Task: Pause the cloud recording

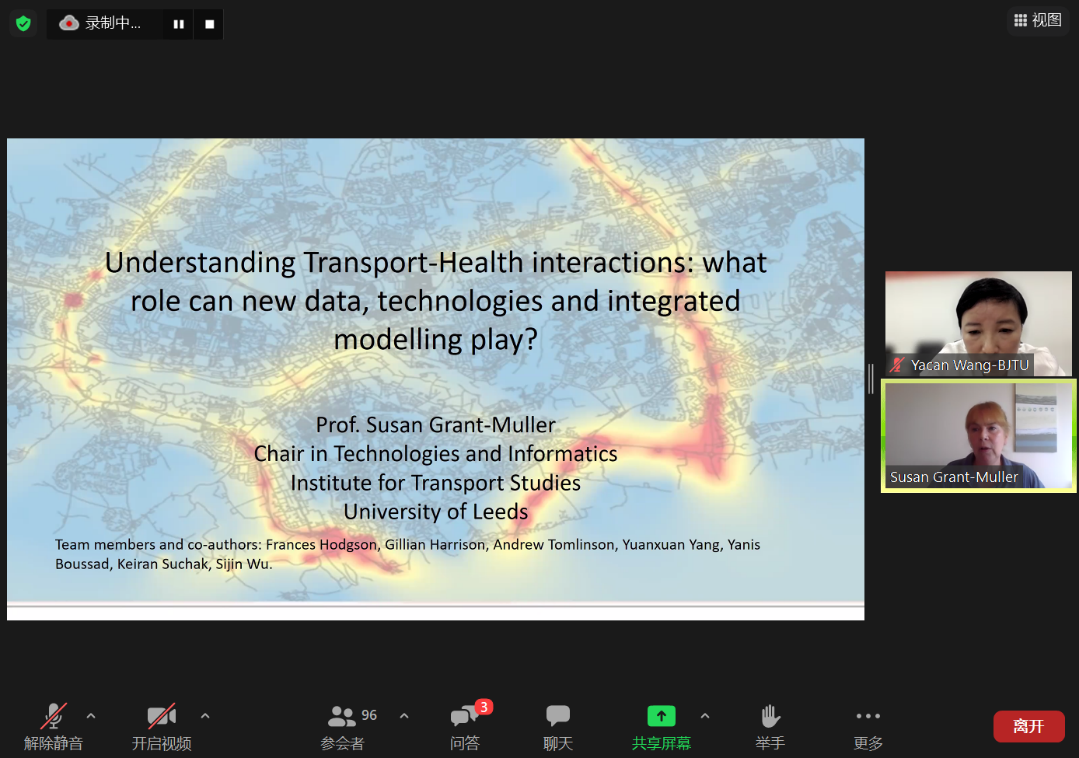Action: pos(178,24)
